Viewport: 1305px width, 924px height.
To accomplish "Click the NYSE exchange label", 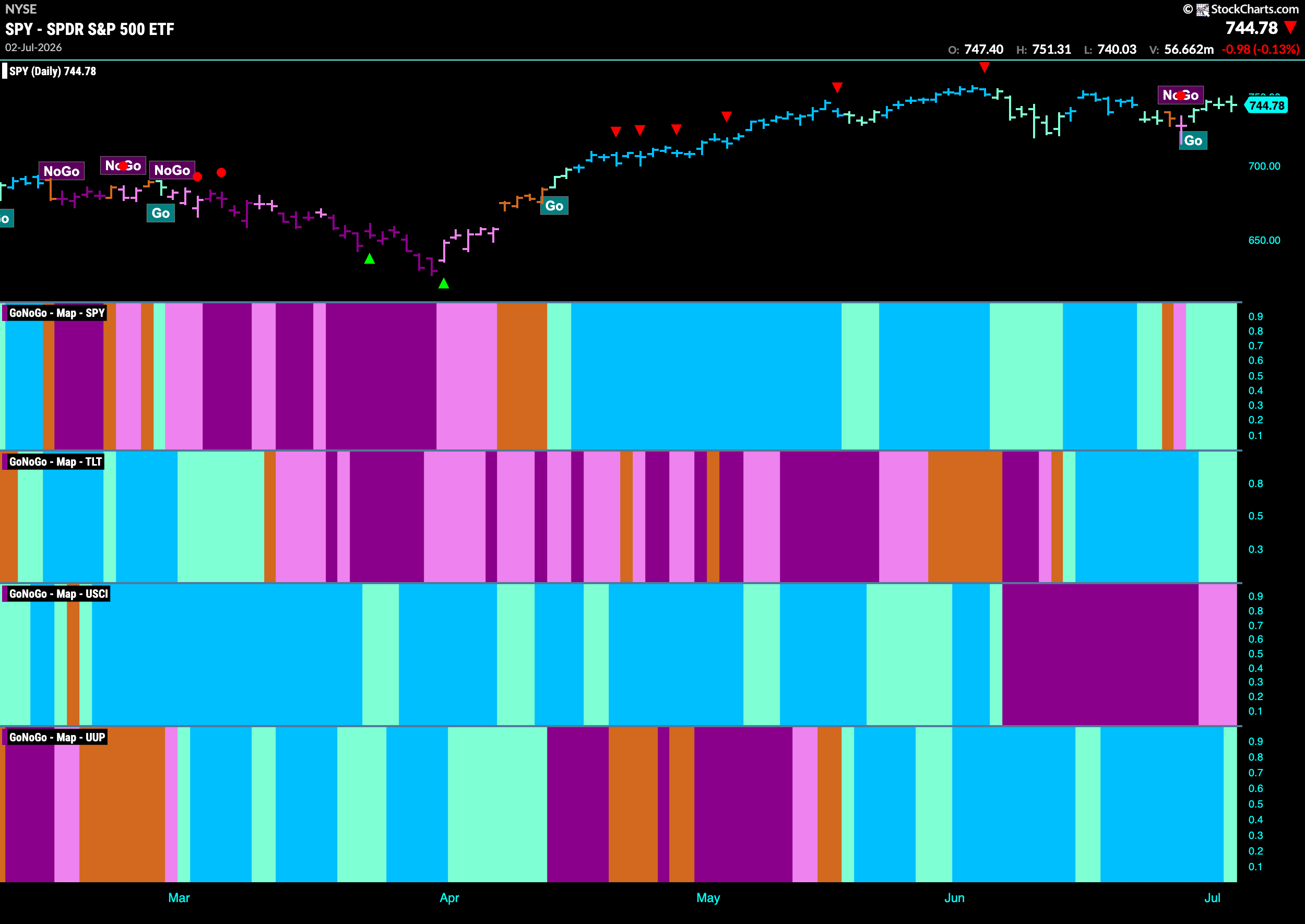I will point(21,9).
